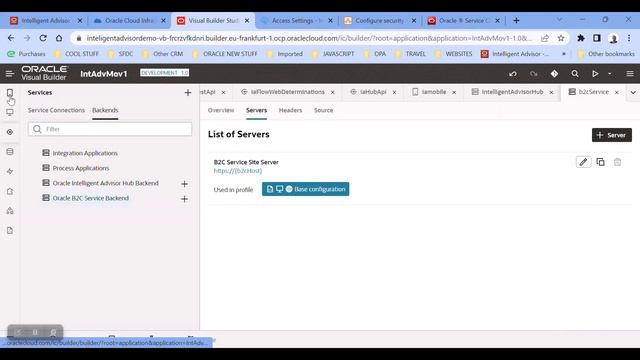Expand the editor tabs overflow chevron
Viewport: 640px width, 360px height.
(633, 93)
